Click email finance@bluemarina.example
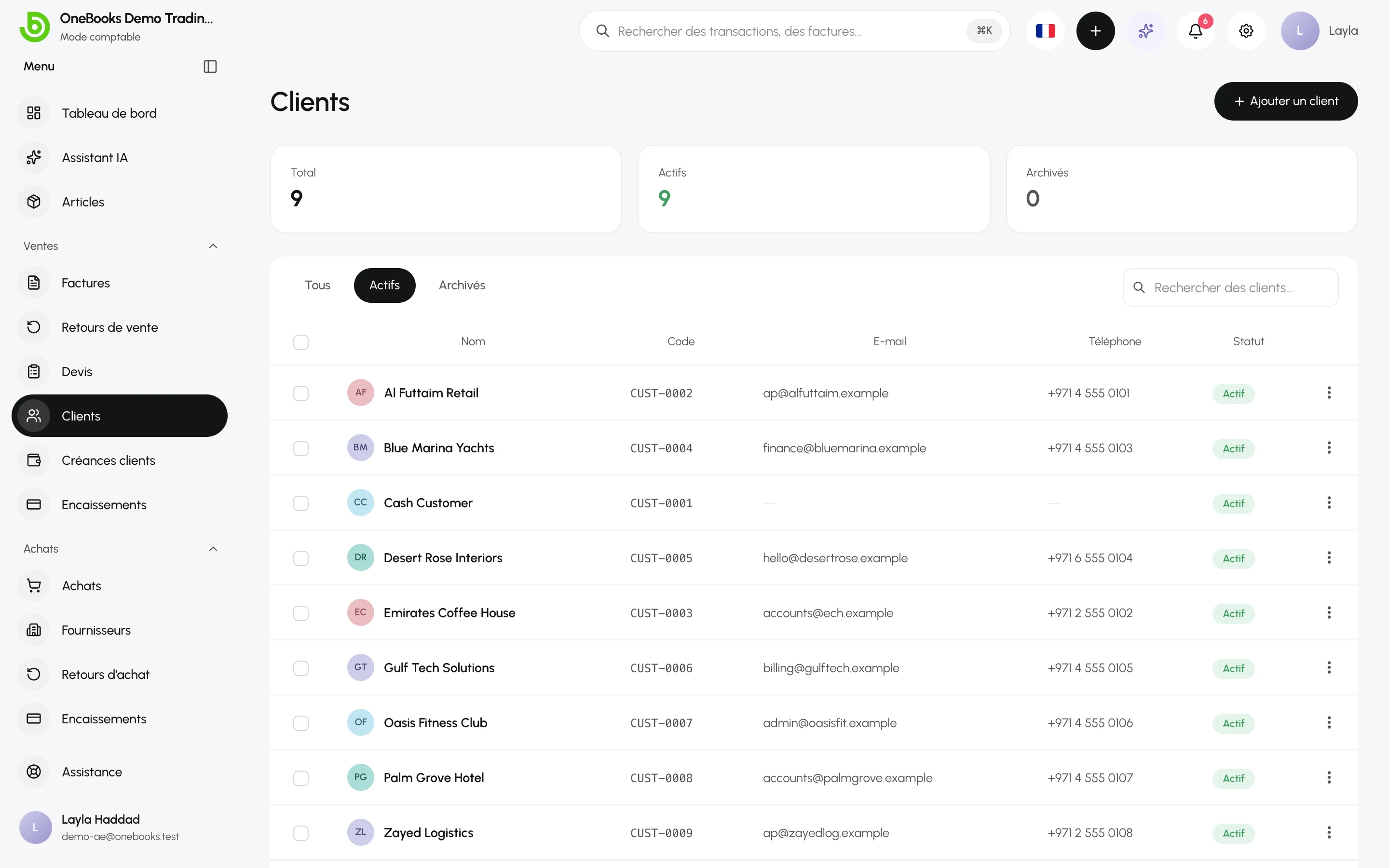 844,448
